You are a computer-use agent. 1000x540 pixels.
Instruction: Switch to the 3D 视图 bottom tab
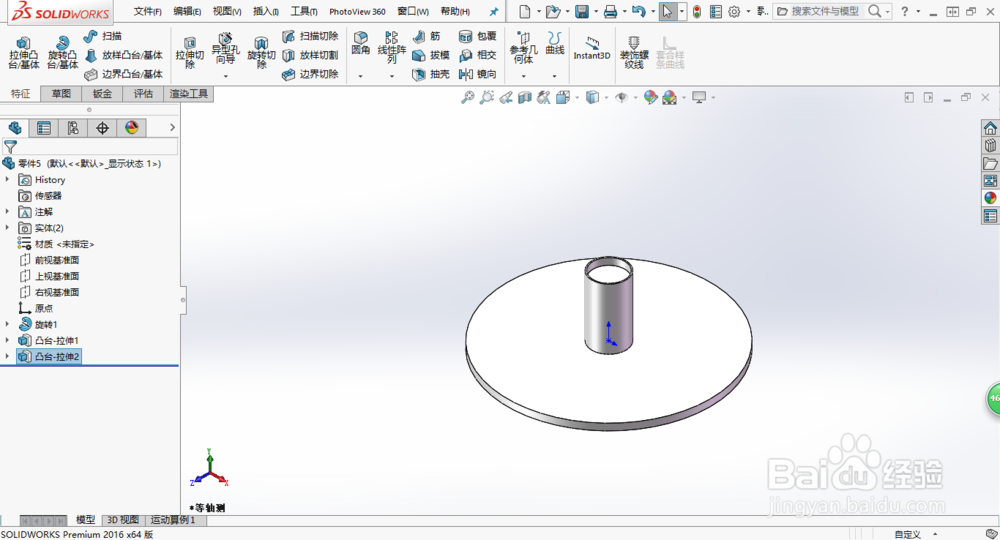point(122,520)
